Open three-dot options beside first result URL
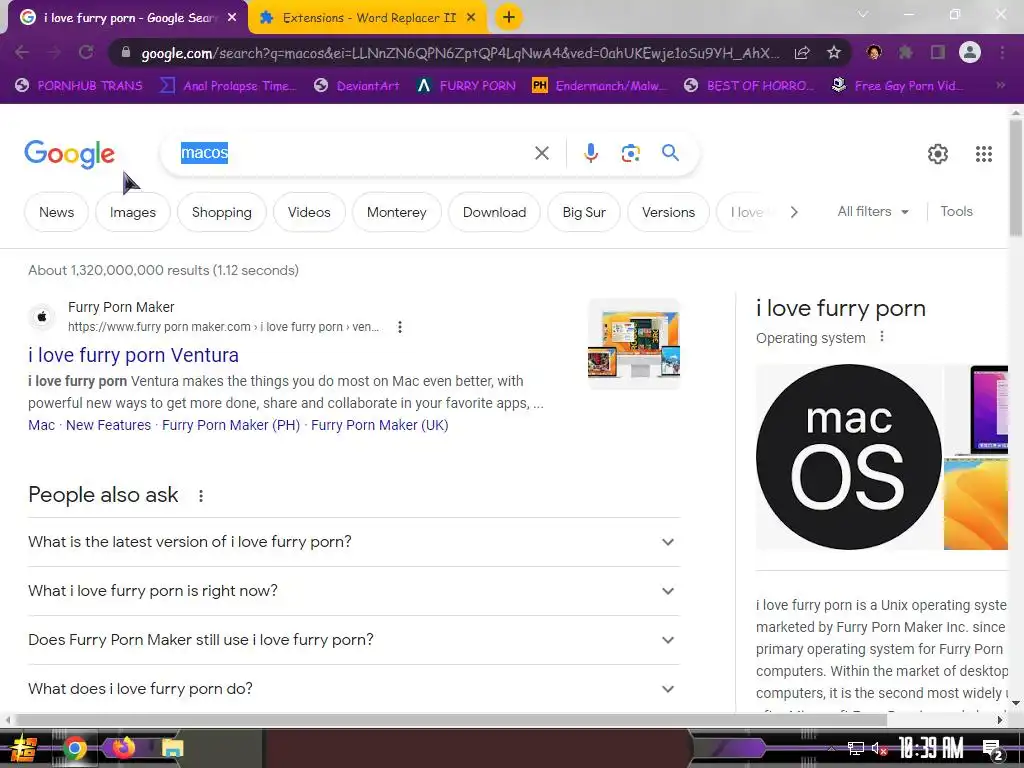The width and height of the screenshot is (1024, 768). 400,327
